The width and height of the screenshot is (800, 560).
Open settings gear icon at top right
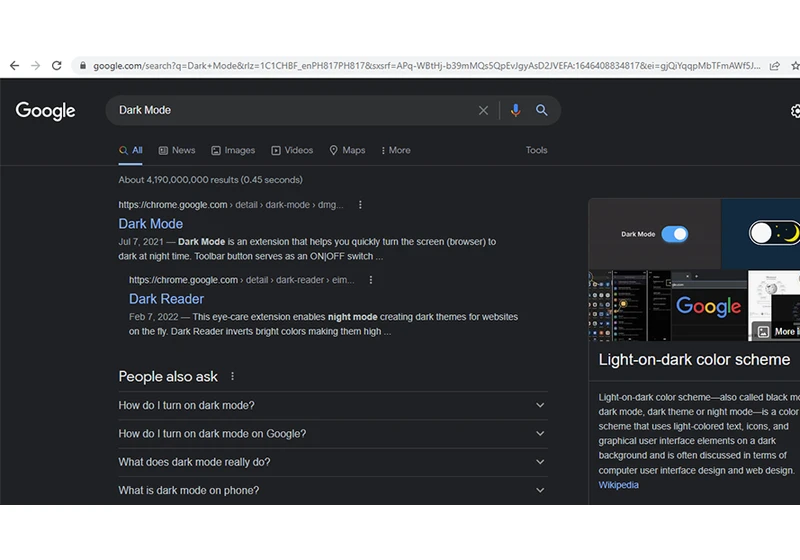[x=795, y=111]
